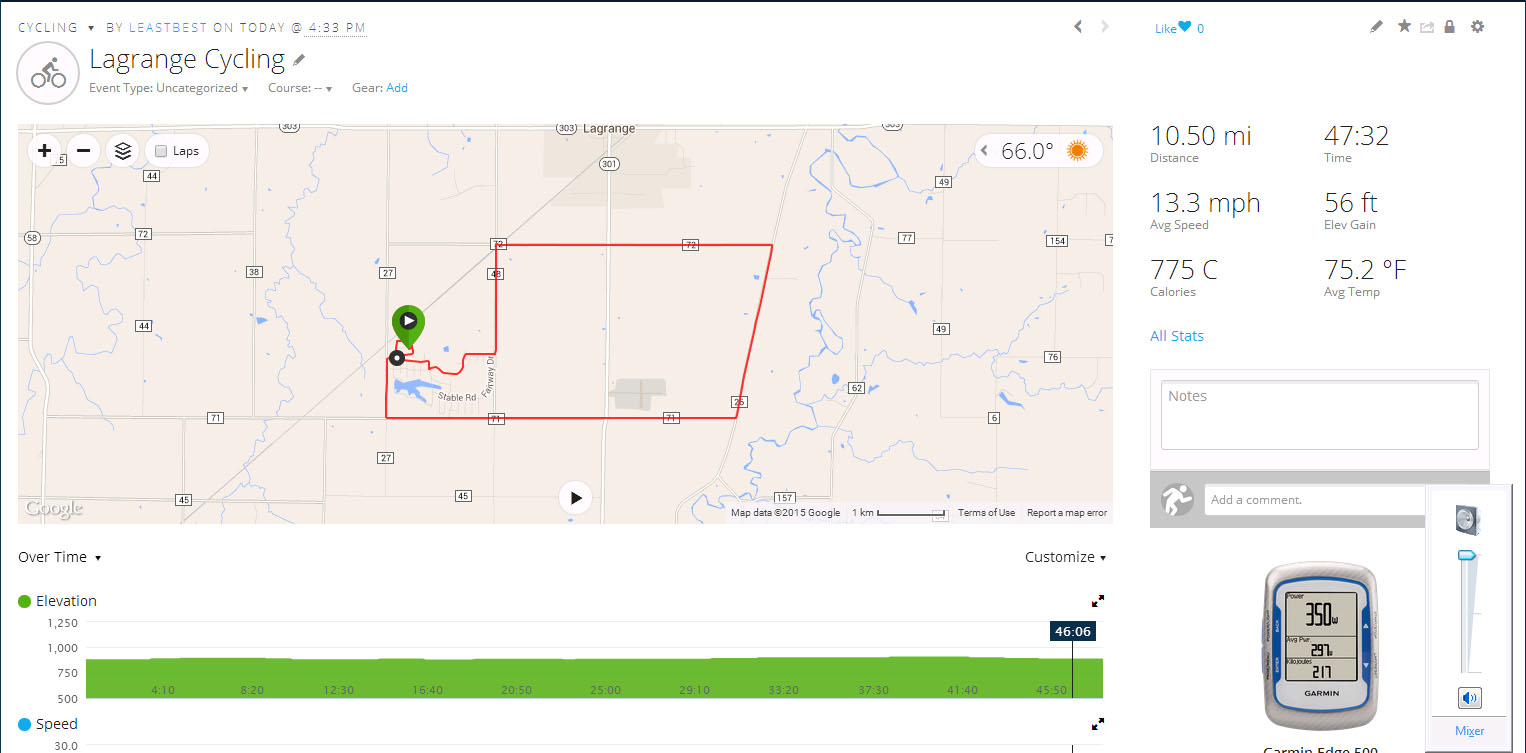Open the Customize dropdown above charts
The image size is (1526, 753).
click(1065, 557)
